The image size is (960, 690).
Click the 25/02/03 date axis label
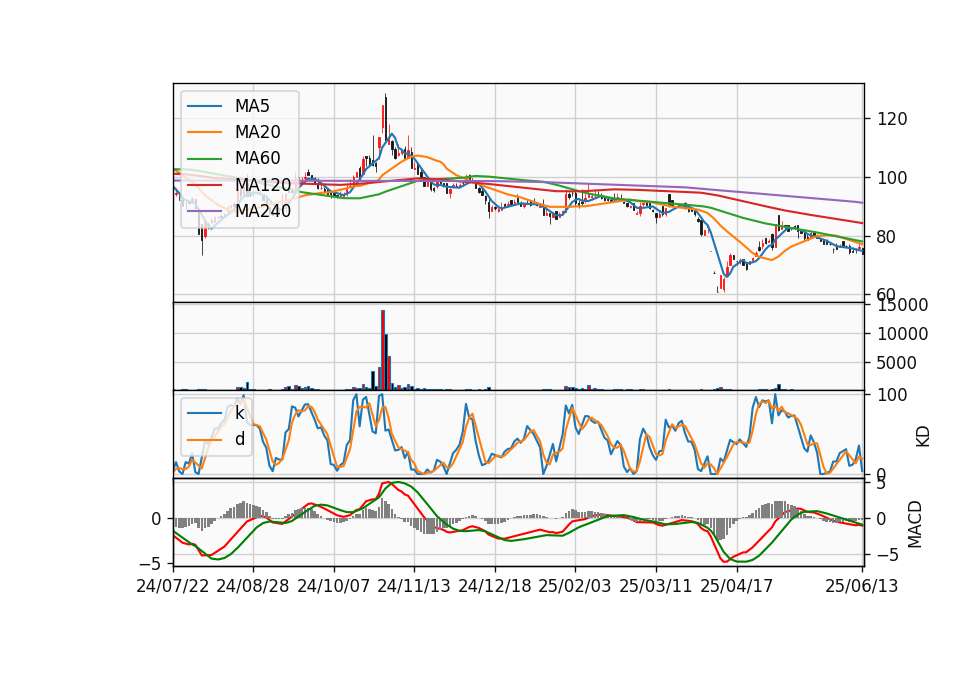point(575,586)
